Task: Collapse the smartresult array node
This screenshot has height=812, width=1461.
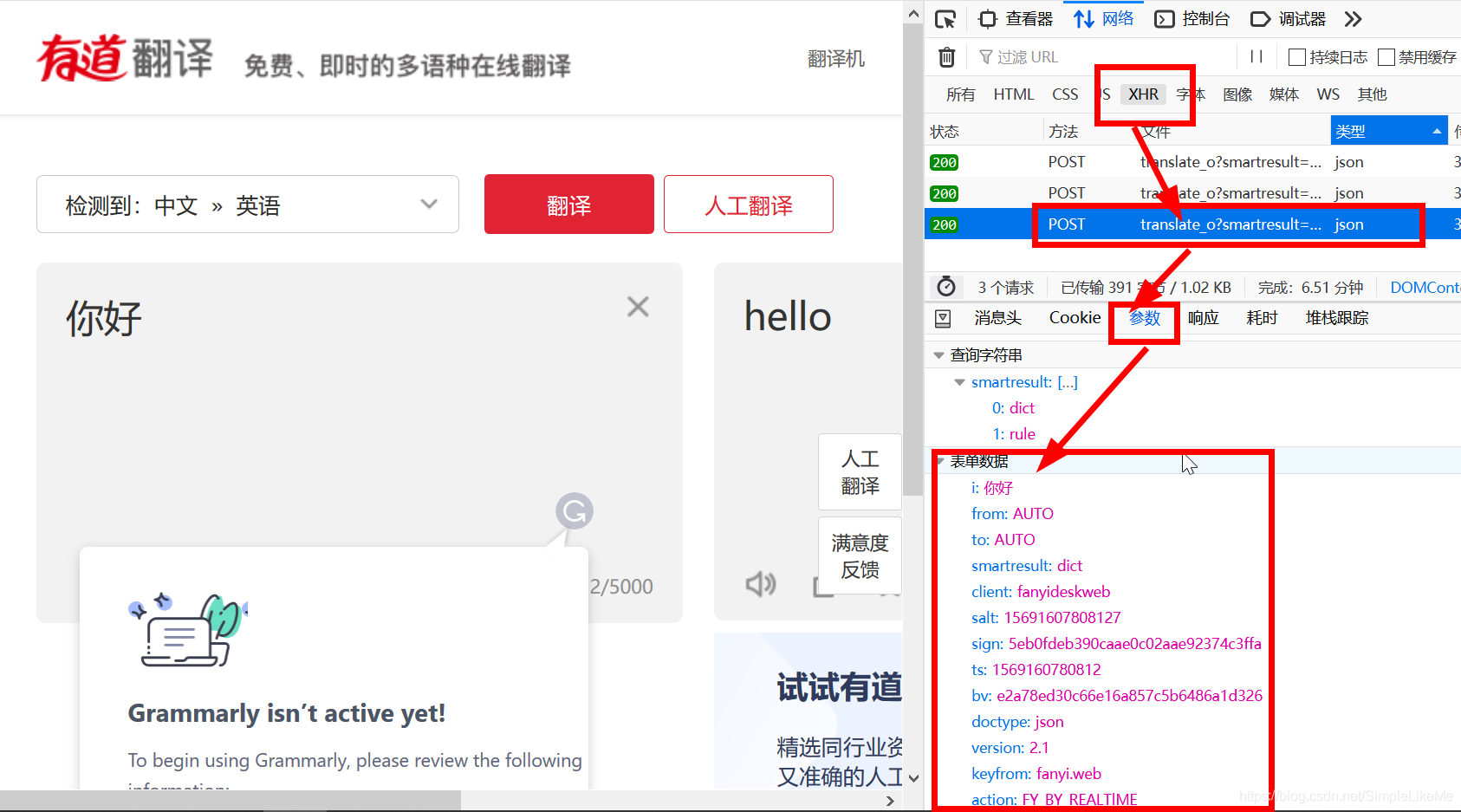Action: point(959,382)
